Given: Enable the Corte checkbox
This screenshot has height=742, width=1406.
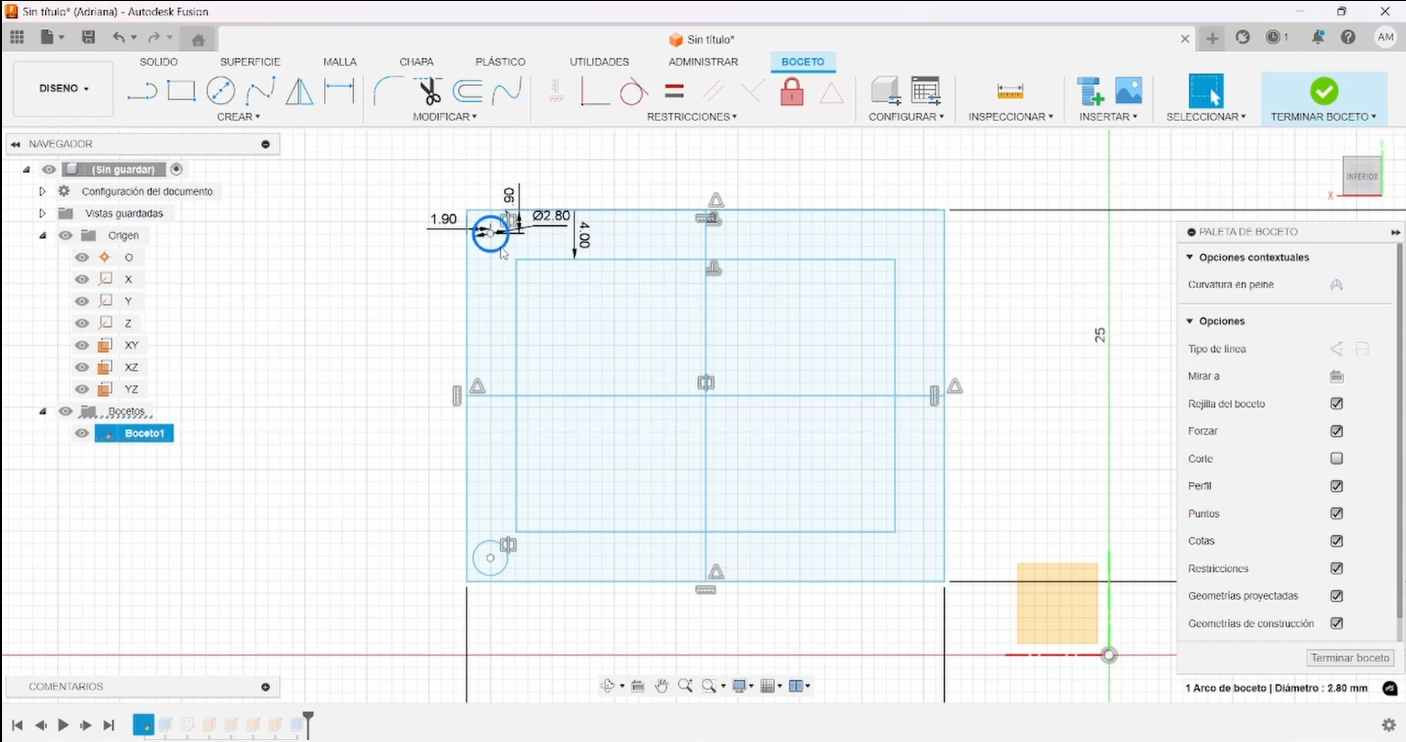Looking at the screenshot, I should [1336, 459].
